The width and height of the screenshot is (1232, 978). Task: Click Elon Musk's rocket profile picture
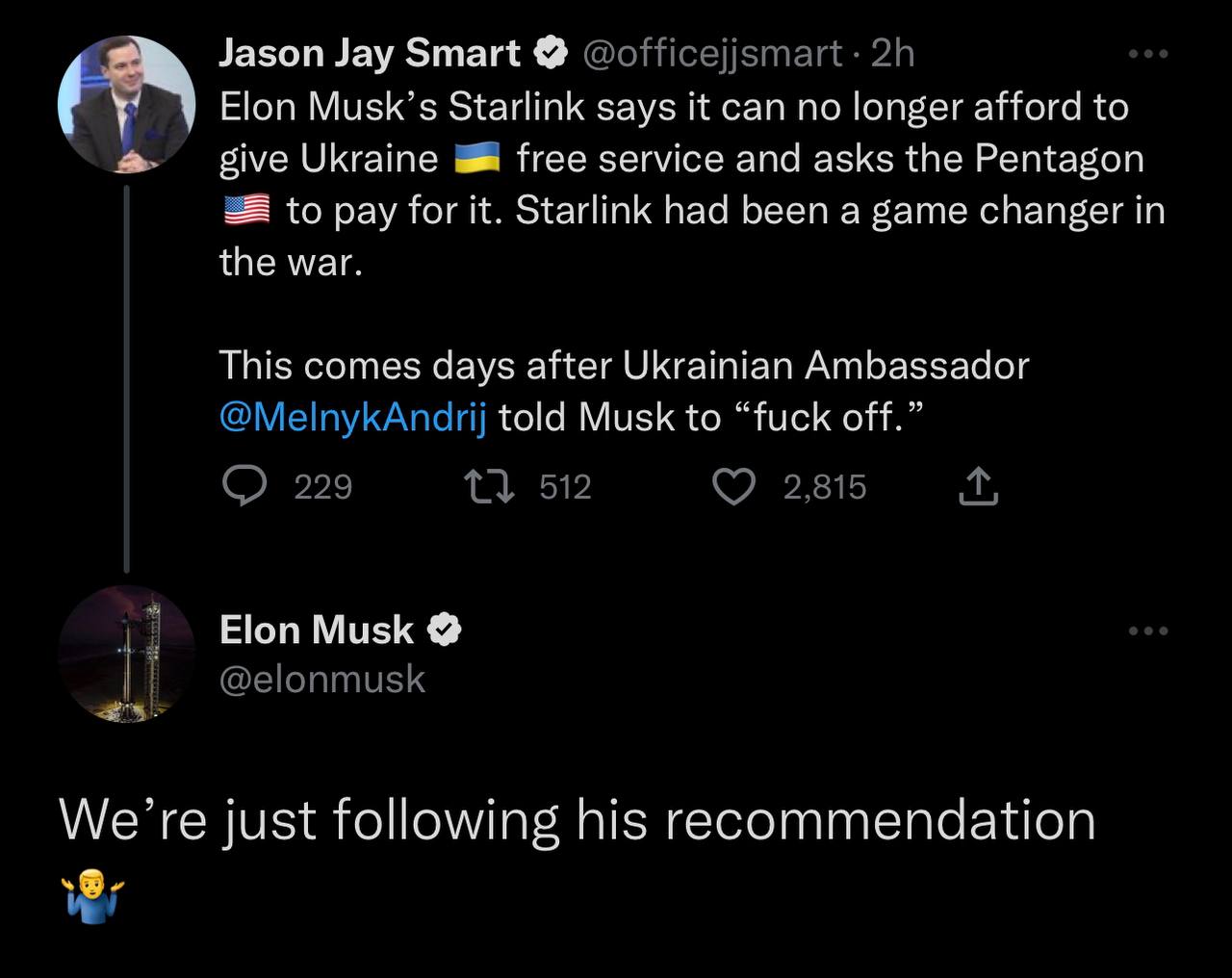pyautogui.click(x=126, y=654)
